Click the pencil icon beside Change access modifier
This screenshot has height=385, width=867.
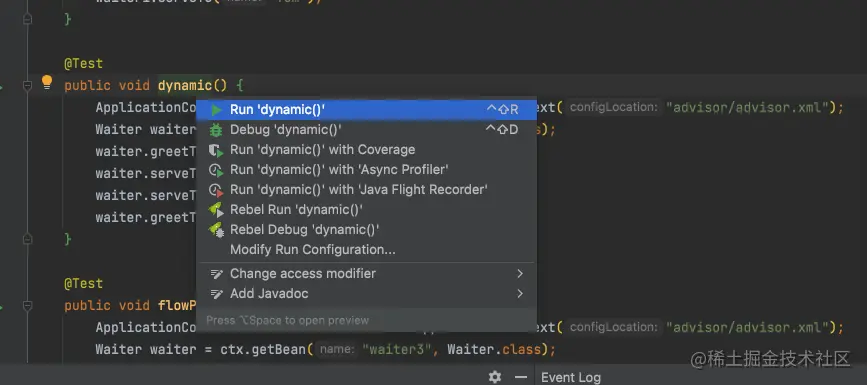tap(216, 274)
